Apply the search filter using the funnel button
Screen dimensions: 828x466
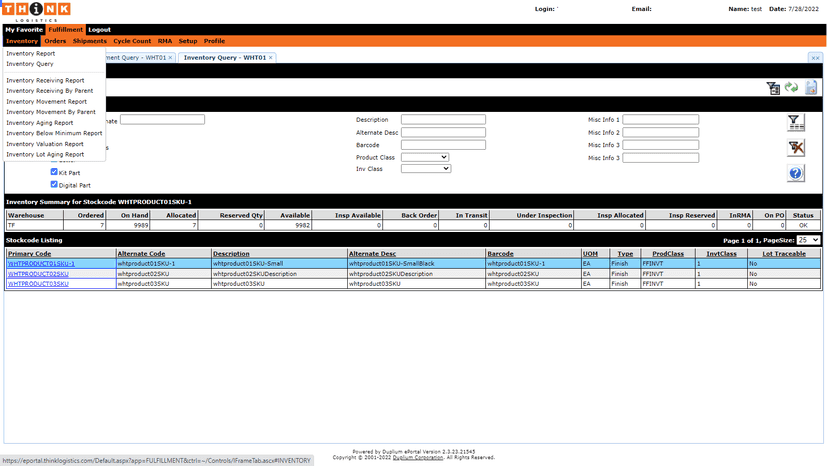click(796, 123)
